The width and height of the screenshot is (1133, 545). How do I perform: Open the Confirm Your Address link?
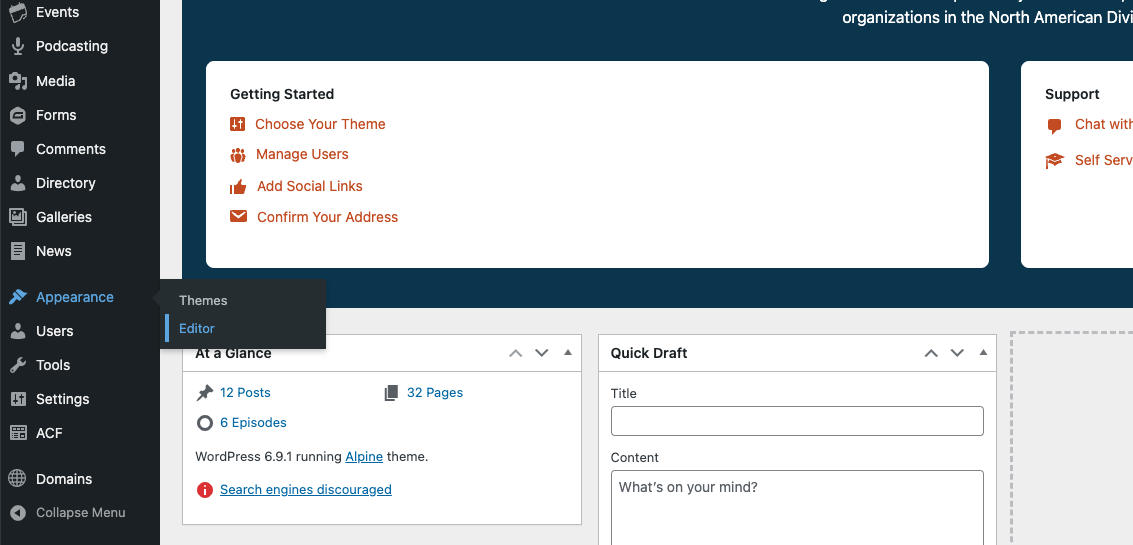(x=327, y=218)
